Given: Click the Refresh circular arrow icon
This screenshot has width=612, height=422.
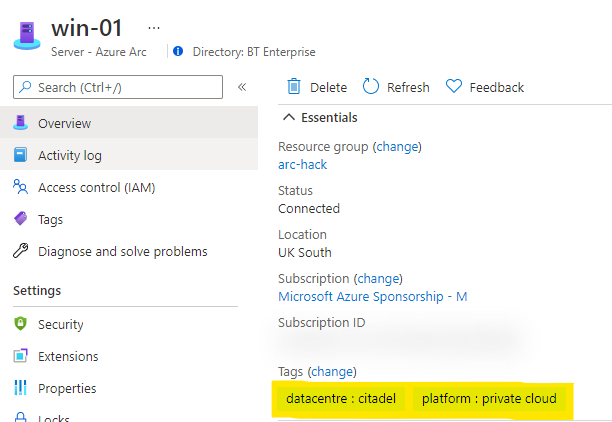Looking at the screenshot, I should [x=371, y=87].
